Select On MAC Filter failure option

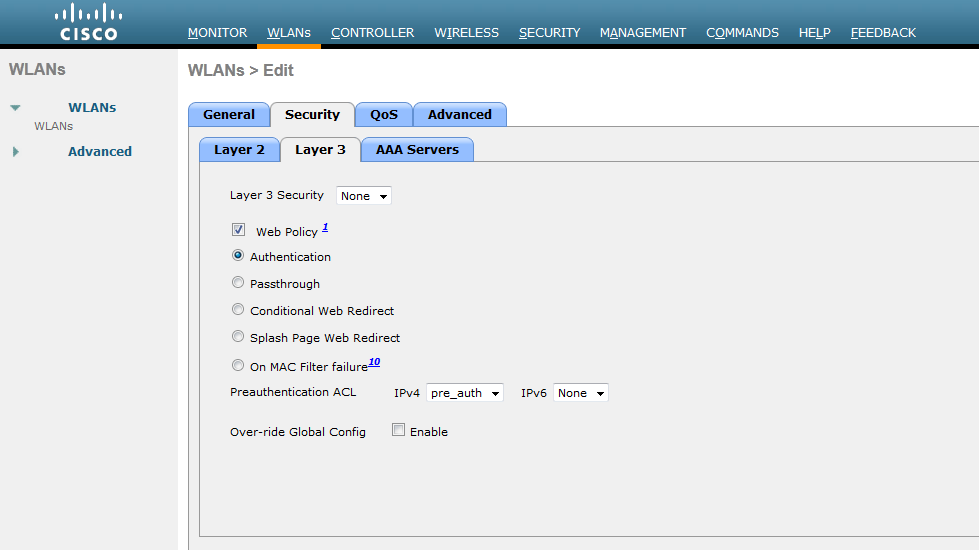pos(238,365)
